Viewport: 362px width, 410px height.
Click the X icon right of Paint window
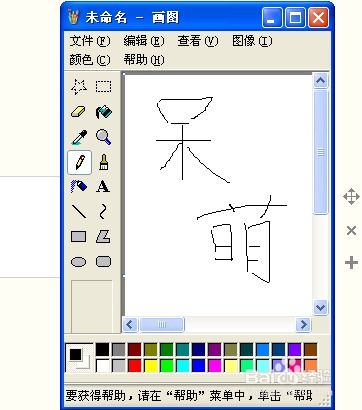point(351,230)
